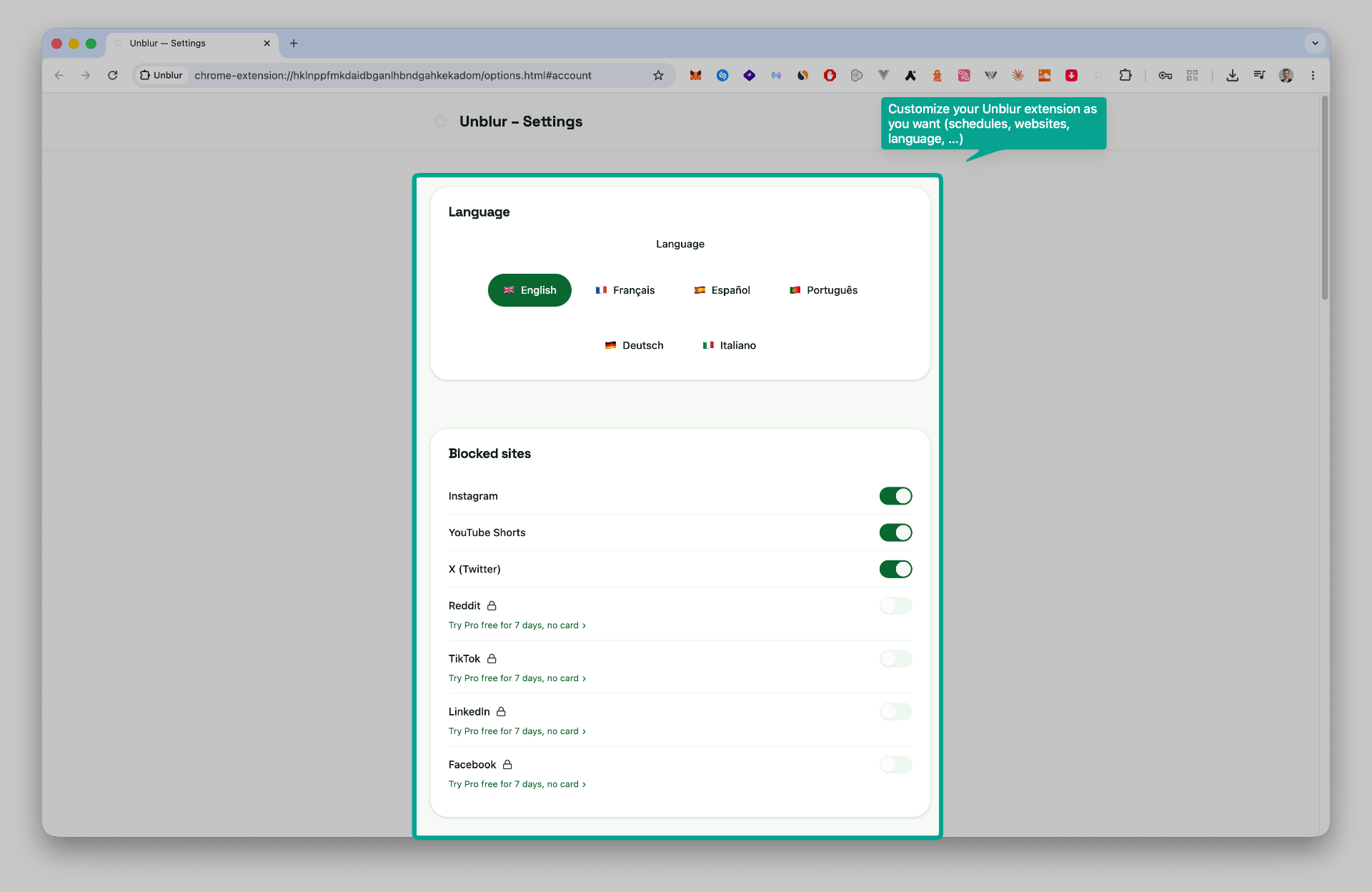Click the page vertical scrollbar
Screen dimensions: 1372x892
[1324, 199]
